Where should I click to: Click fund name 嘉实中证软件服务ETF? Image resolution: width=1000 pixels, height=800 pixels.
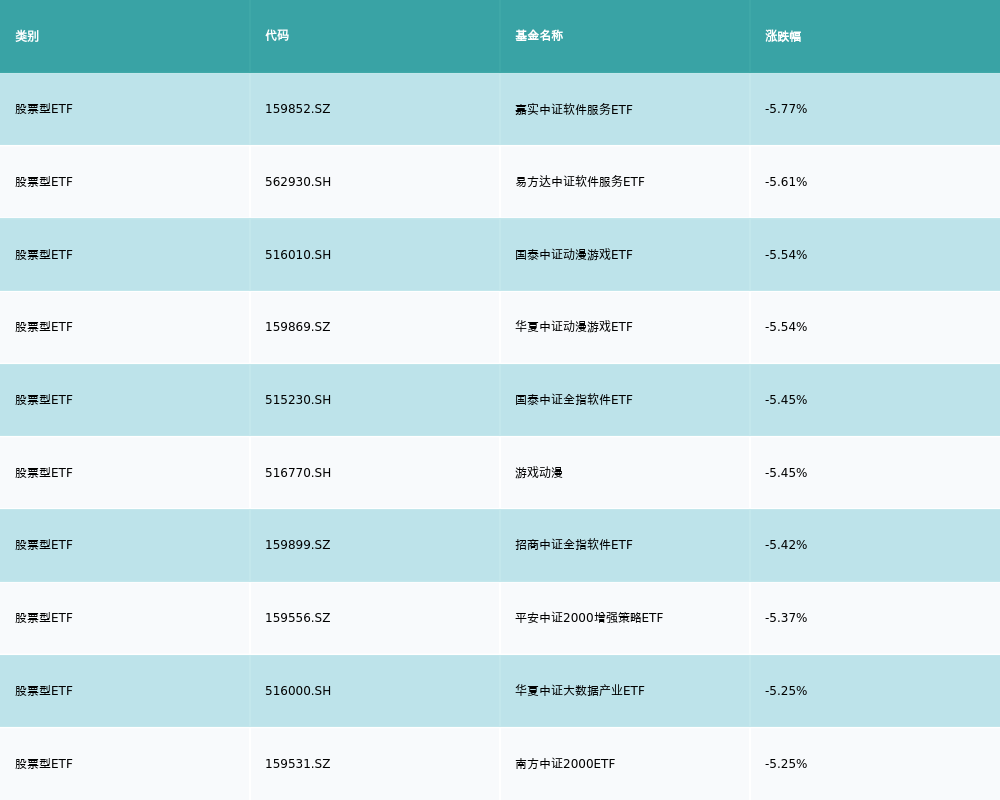point(574,110)
